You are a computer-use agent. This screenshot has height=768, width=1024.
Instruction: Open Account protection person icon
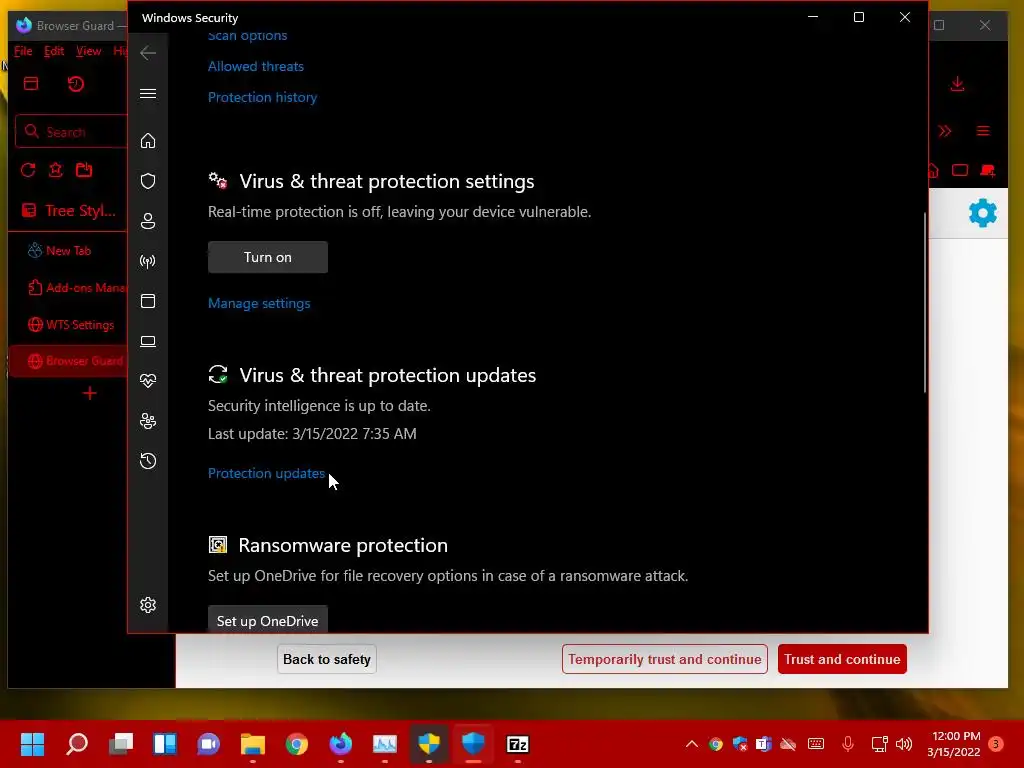(148, 221)
